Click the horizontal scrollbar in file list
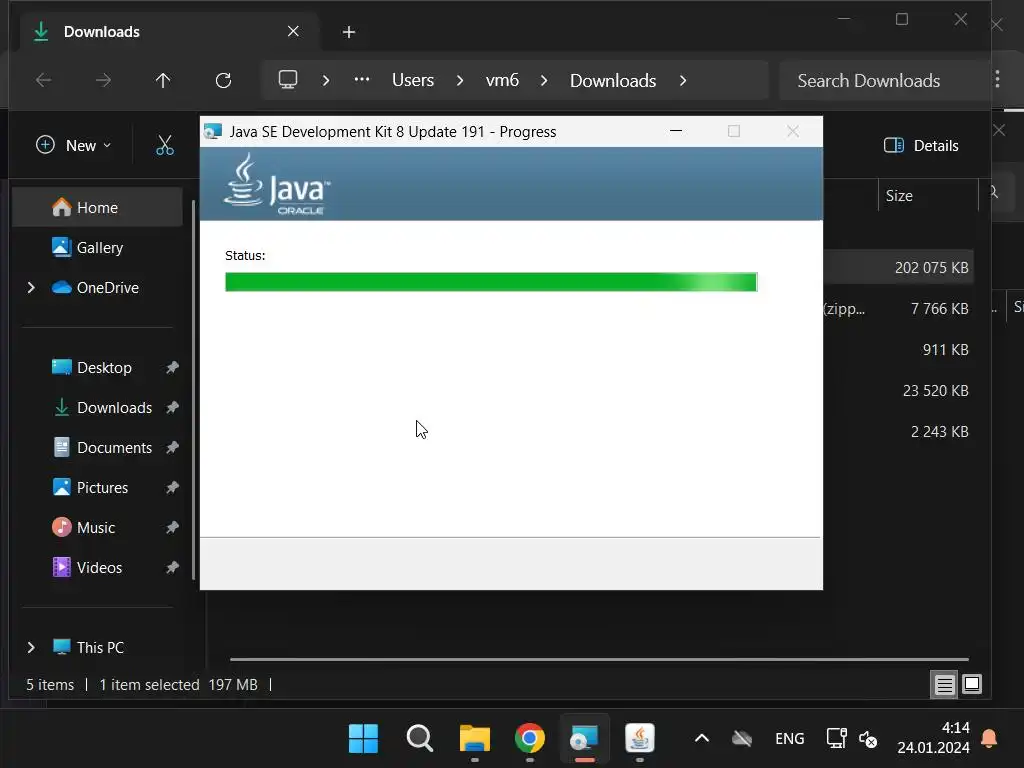This screenshot has width=1024, height=768. pos(599,660)
